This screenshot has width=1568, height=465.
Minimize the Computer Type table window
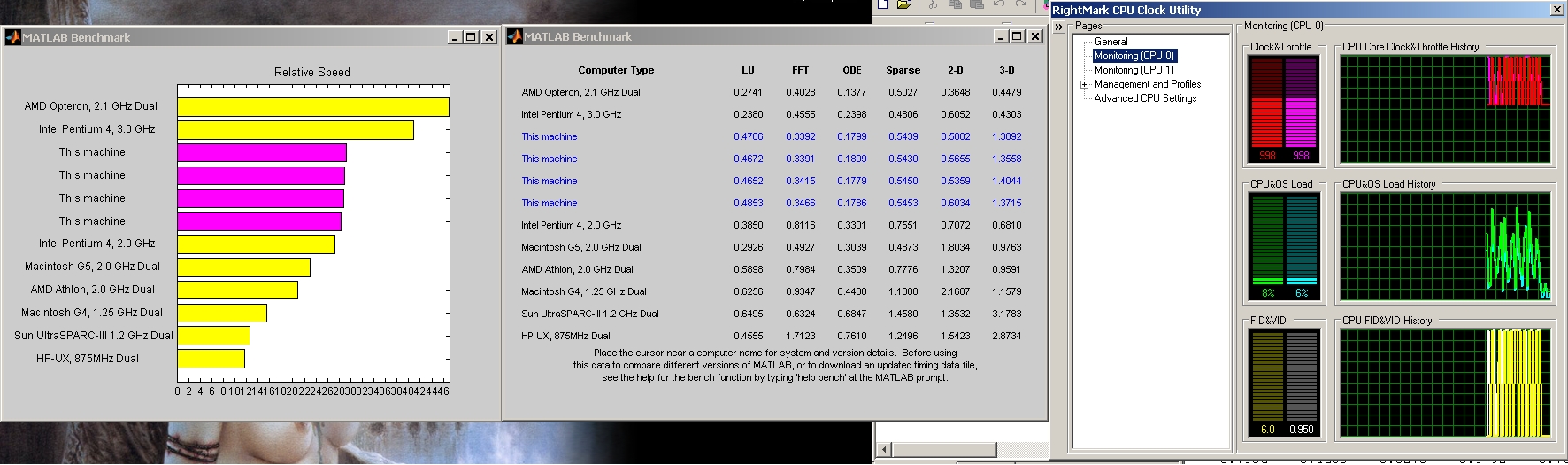[x=1002, y=36]
